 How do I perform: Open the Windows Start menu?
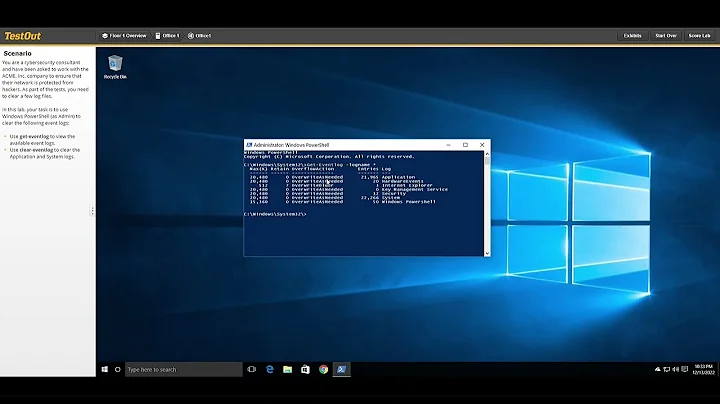[105, 370]
